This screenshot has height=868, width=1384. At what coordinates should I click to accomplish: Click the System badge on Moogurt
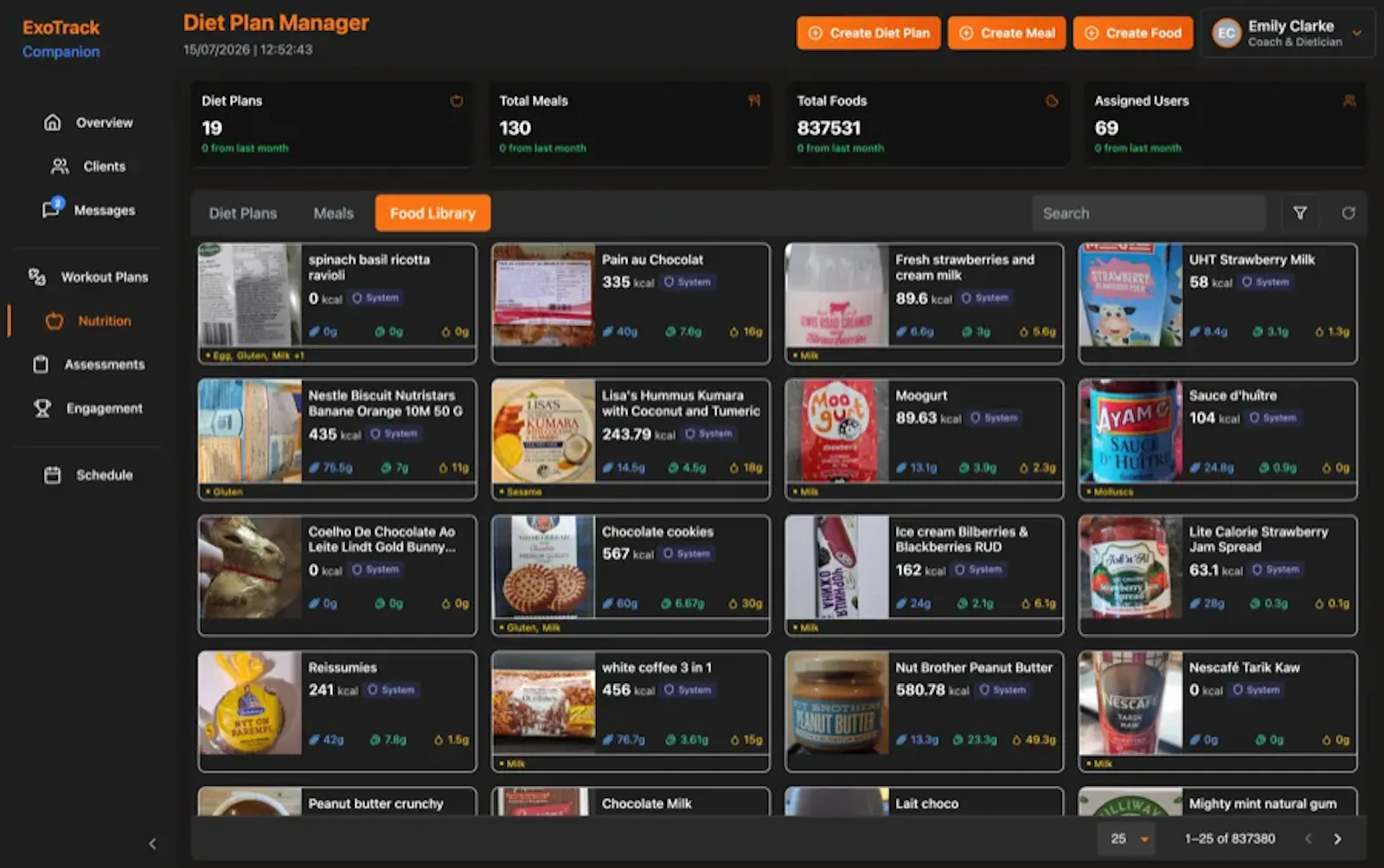coord(994,418)
